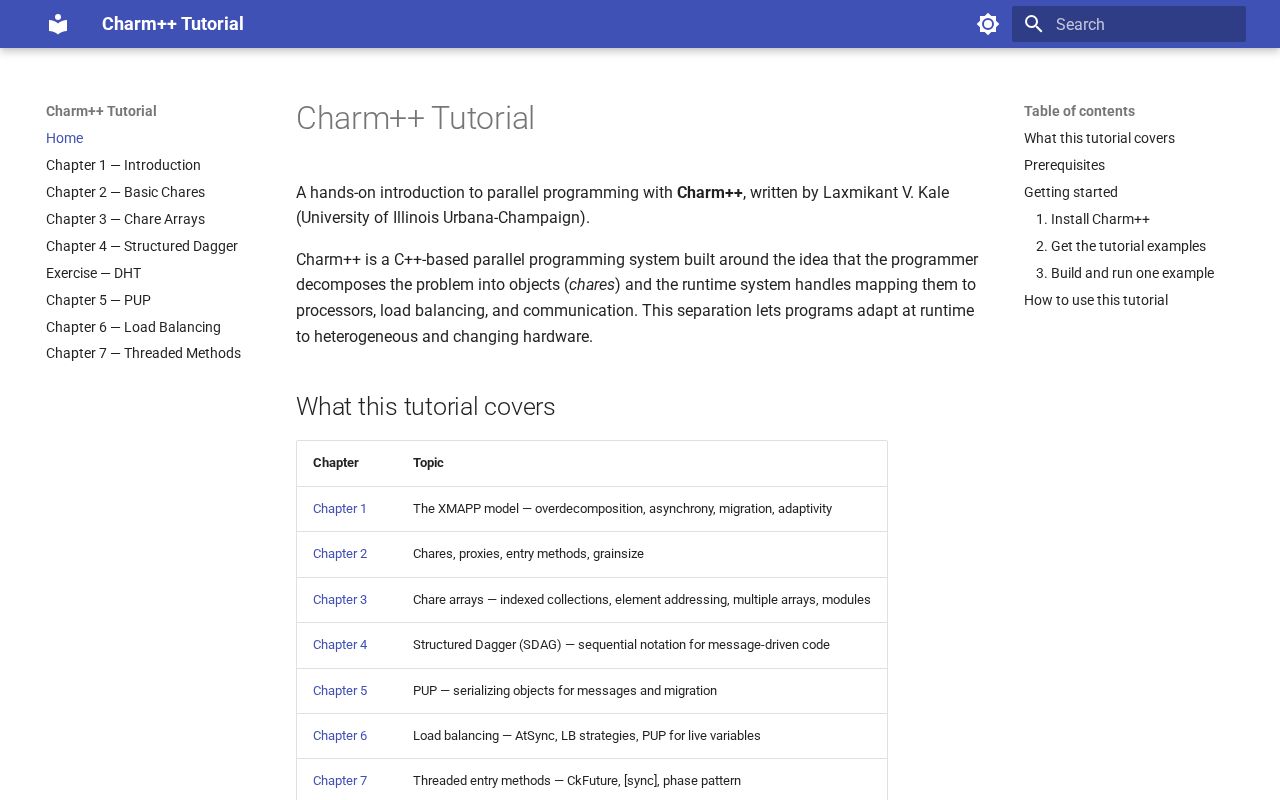Go to Chapter 4 — Structured Dagger in sidebar

pos(142,246)
